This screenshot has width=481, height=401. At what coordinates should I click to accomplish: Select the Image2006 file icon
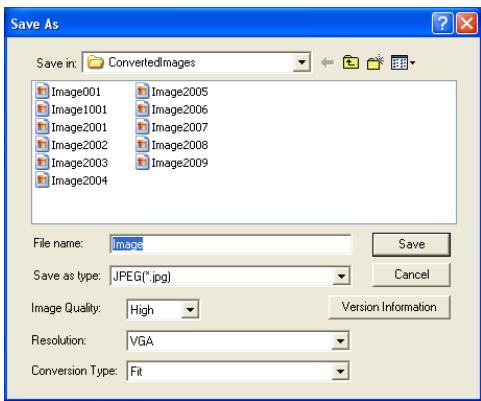click(x=142, y=109)
